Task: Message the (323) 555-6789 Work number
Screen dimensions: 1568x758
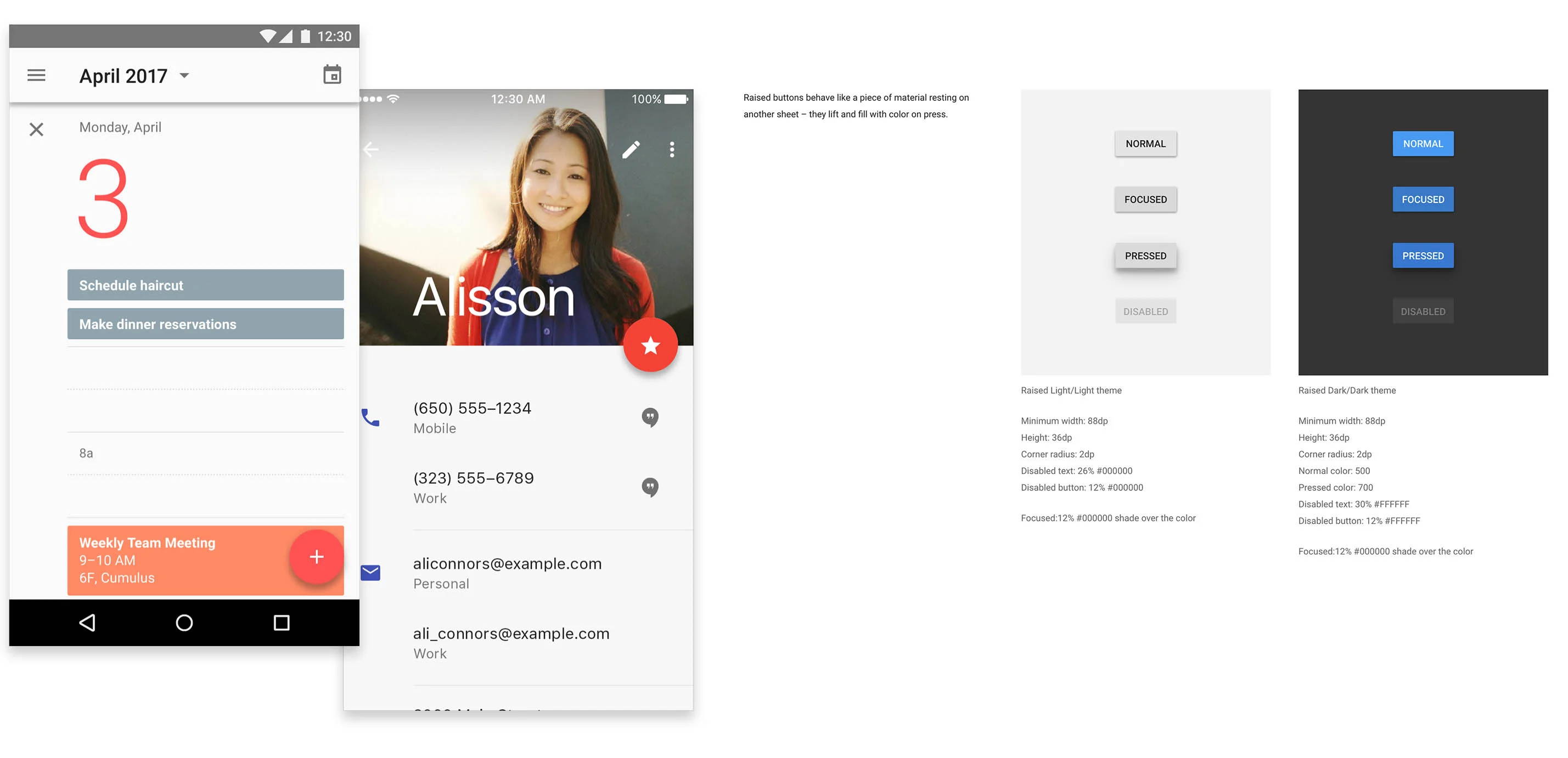Action: coord(650,487)
